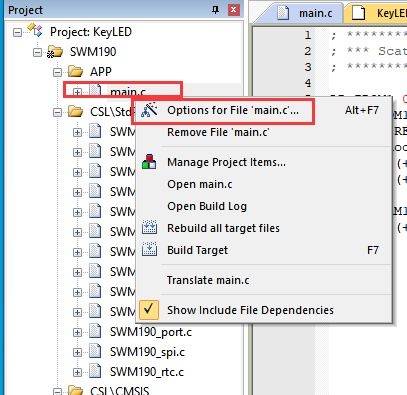Image resolution: width=407 pixels, height=395 pixels.
Task: Expand the SWM190_rtc.c tree node
Action: pyautogui.click(x=77, y=372)
